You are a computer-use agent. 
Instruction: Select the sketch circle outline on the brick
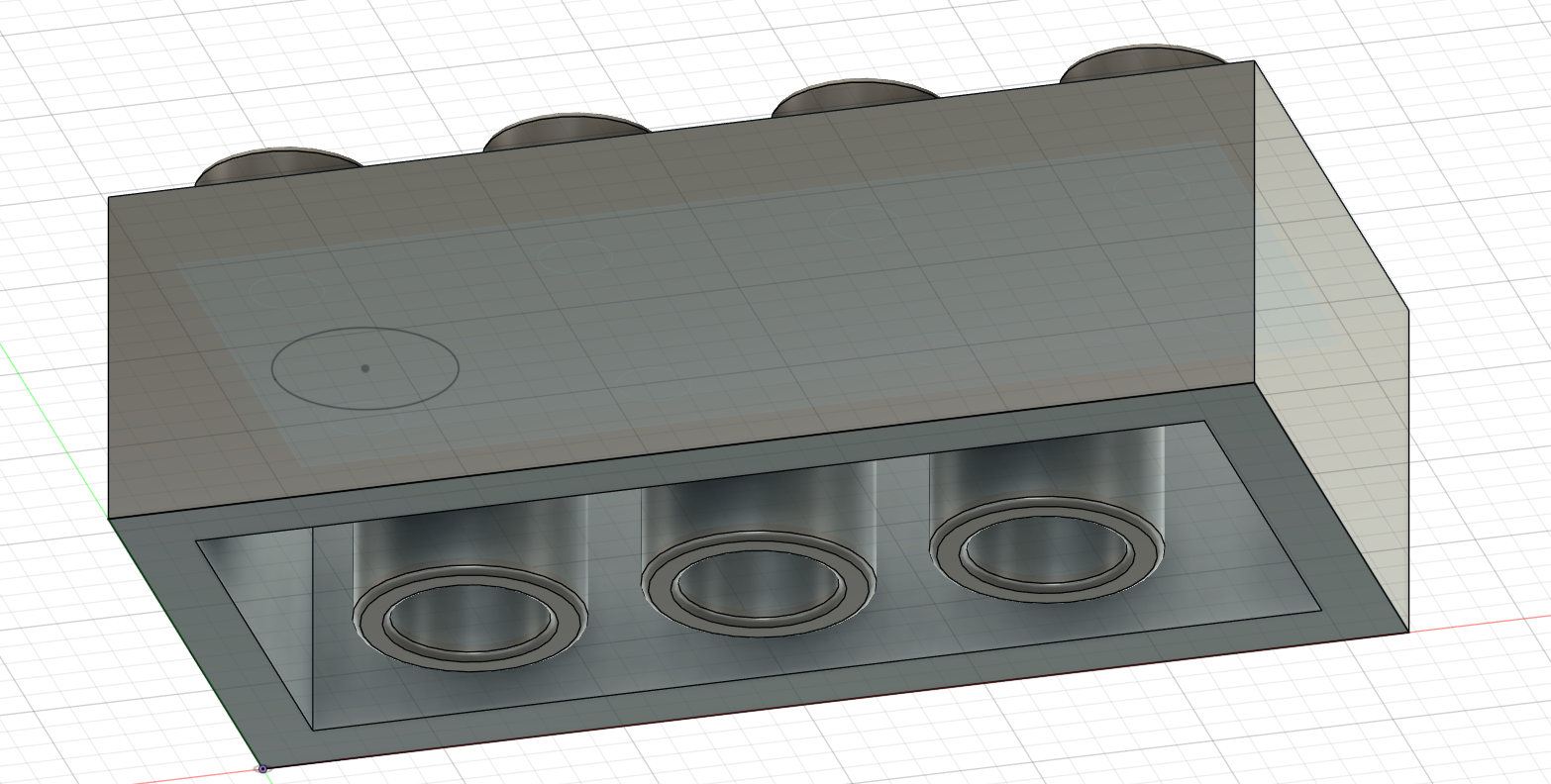click(x=459, y=368)
